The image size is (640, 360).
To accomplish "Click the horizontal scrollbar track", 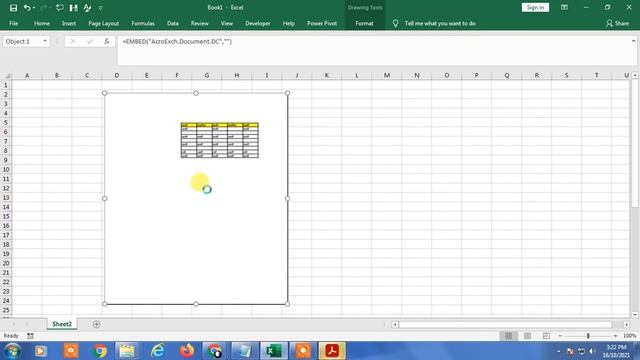I will 505,324.
